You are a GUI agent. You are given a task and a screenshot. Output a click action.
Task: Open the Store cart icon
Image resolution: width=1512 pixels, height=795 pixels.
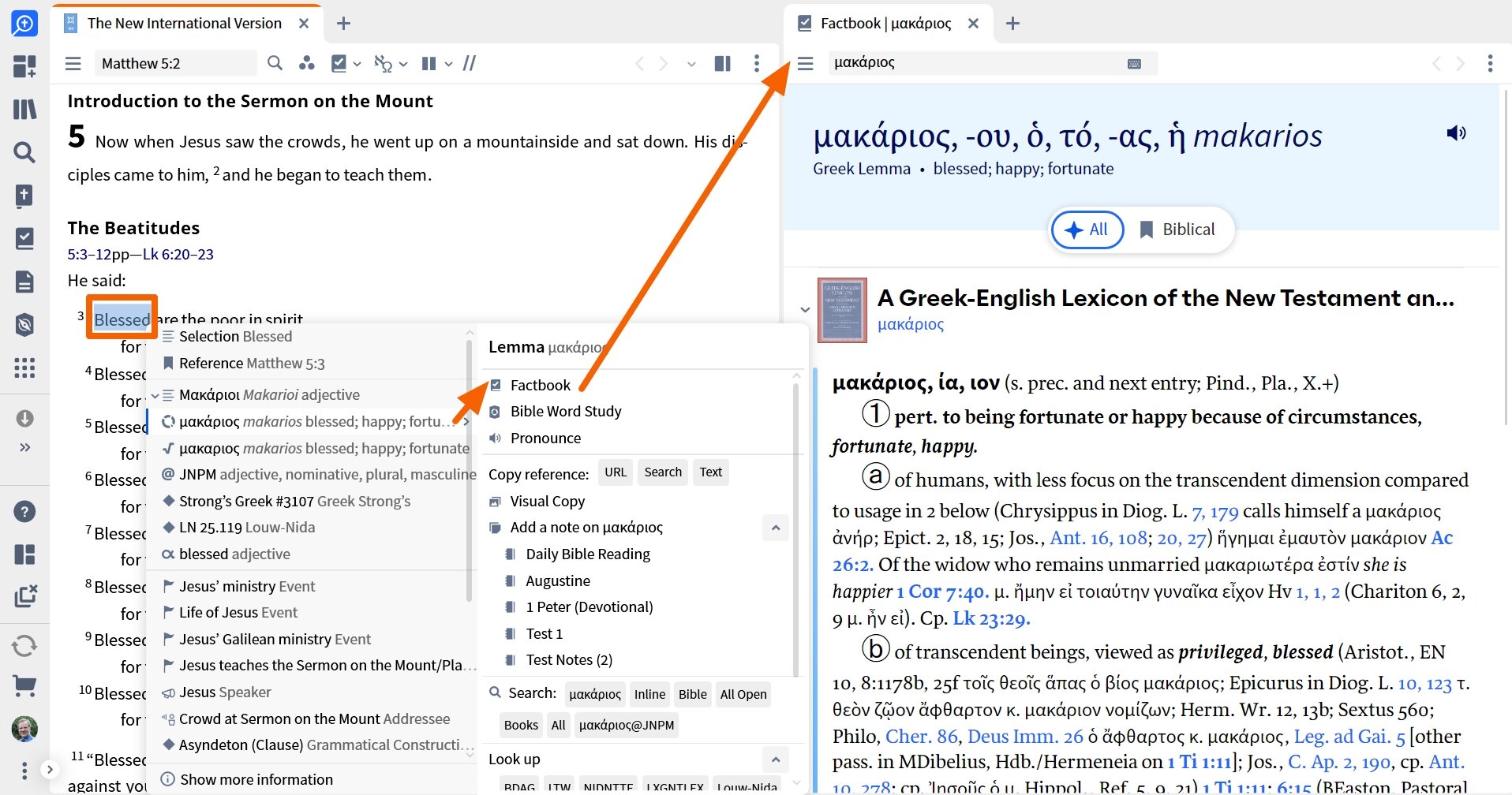(x=24, y=687)
